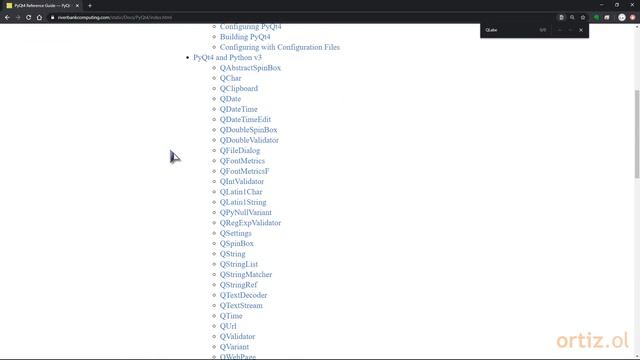Open the Configuring PyQt4 link
The width and height of the screenshot is (640, 360).
tap(251, 27)
